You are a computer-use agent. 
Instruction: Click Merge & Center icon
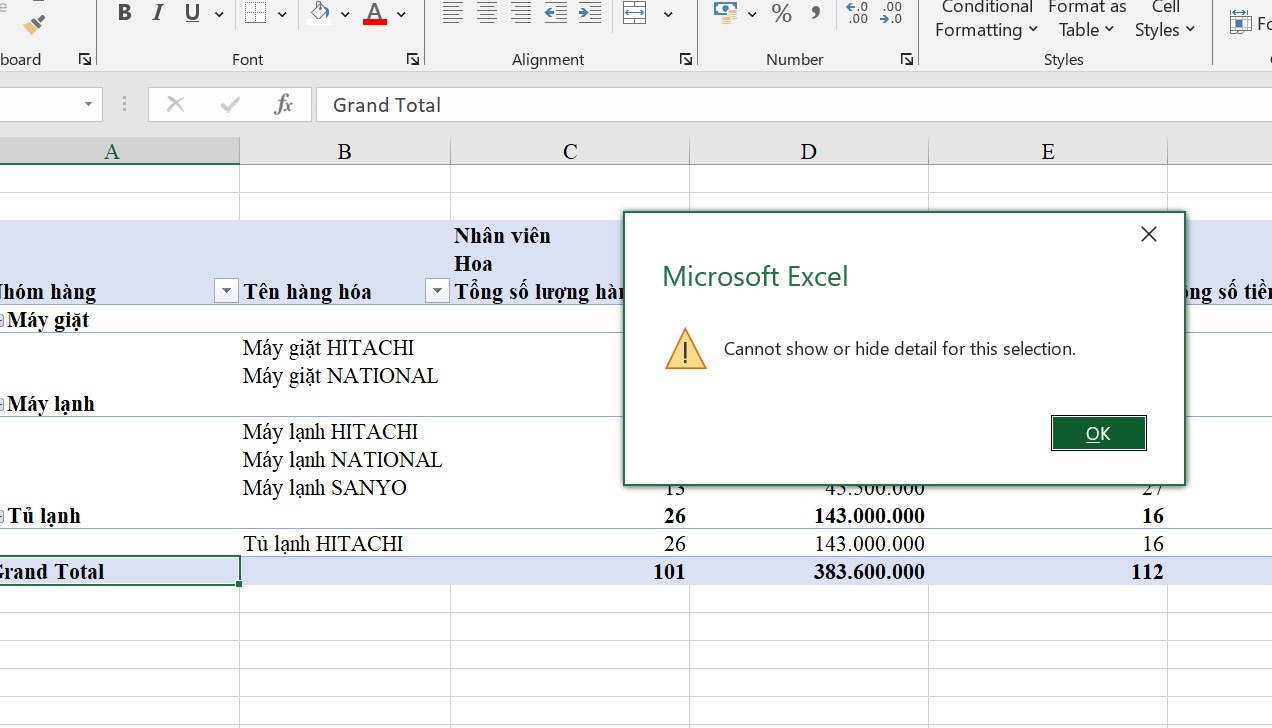pos(635,13)
